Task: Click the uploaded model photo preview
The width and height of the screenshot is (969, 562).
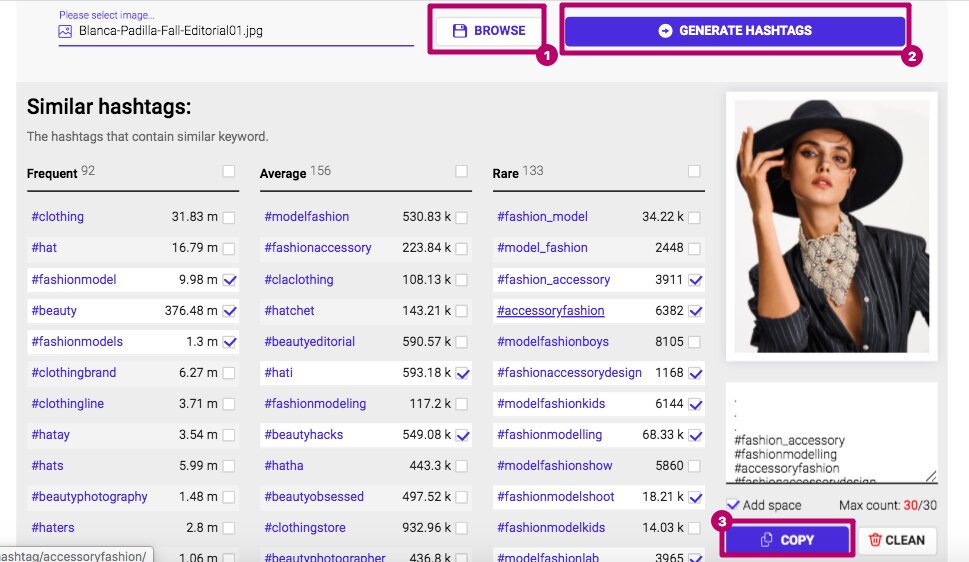Action: click(831, 225)
